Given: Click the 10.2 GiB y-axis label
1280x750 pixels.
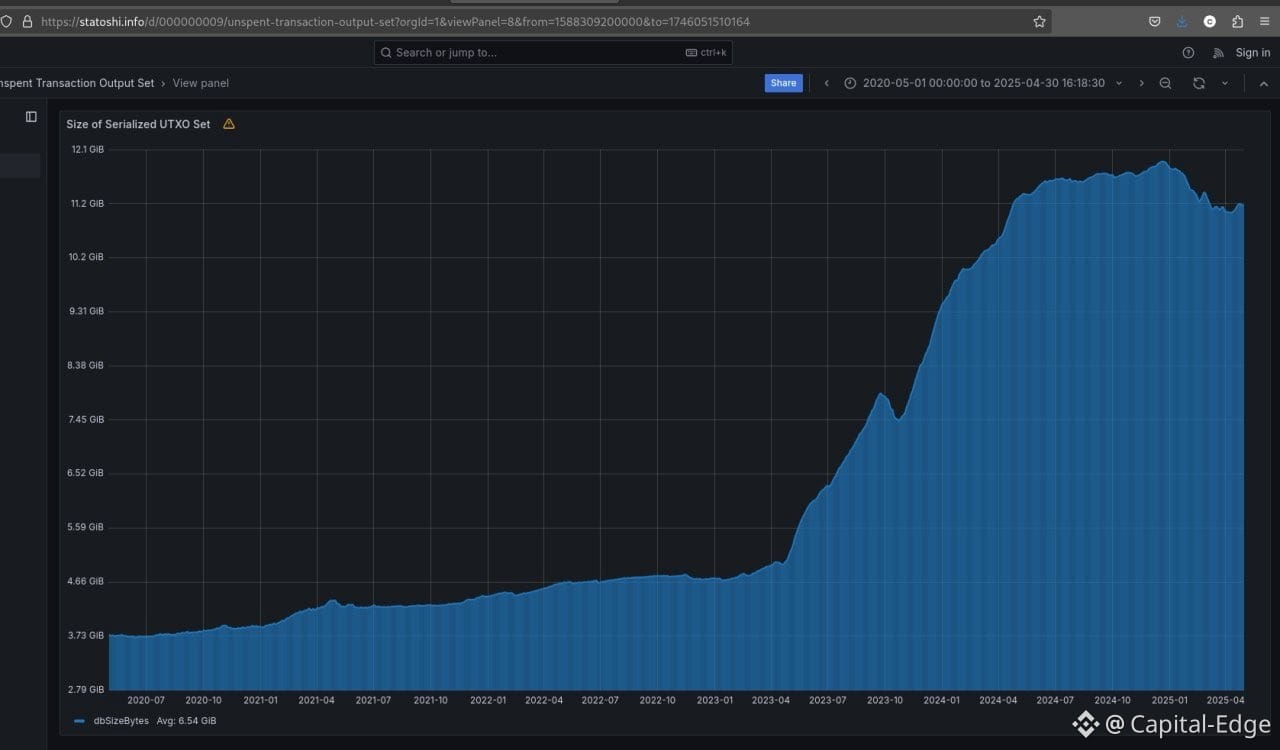Looking at the screenshot, I should 88,257.
